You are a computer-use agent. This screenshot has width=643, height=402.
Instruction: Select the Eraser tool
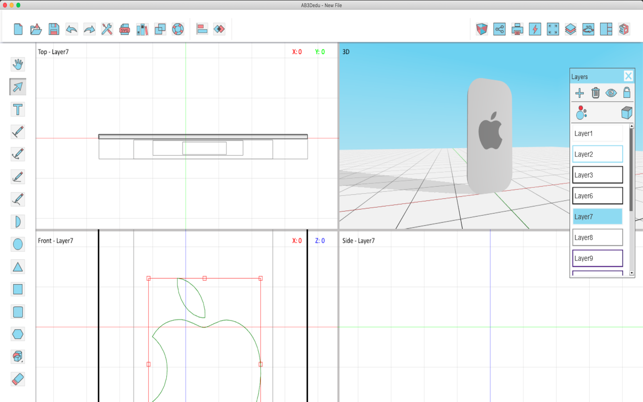pos(18,379)
